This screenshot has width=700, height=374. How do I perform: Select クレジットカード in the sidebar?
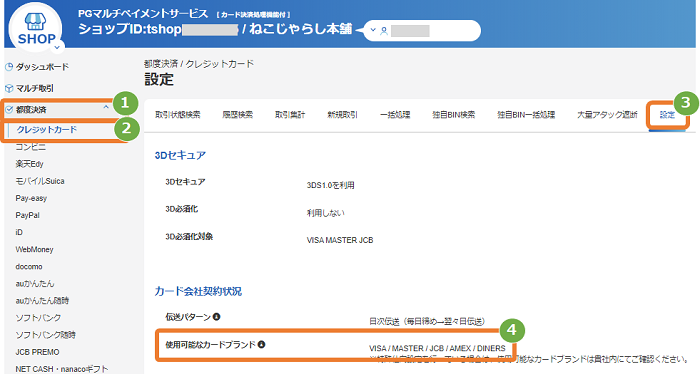[47, 129]
